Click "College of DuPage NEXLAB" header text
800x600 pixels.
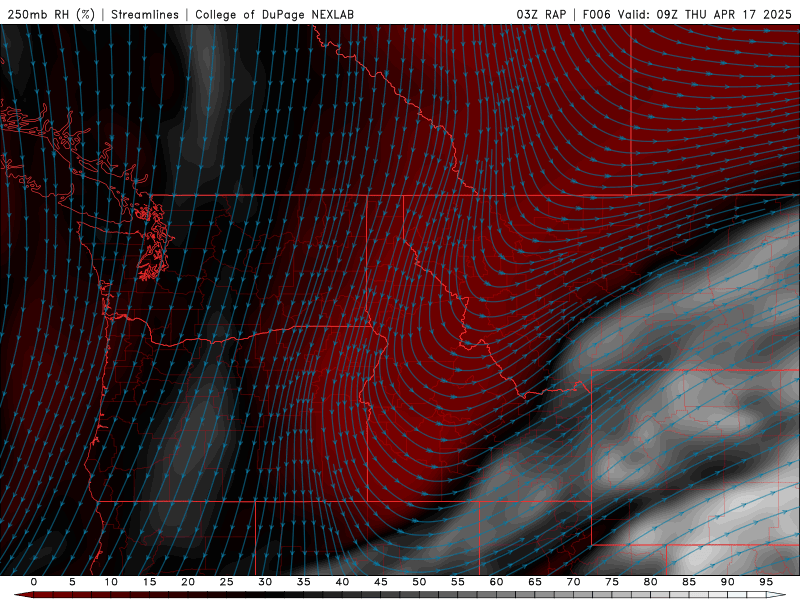(274, 14)
